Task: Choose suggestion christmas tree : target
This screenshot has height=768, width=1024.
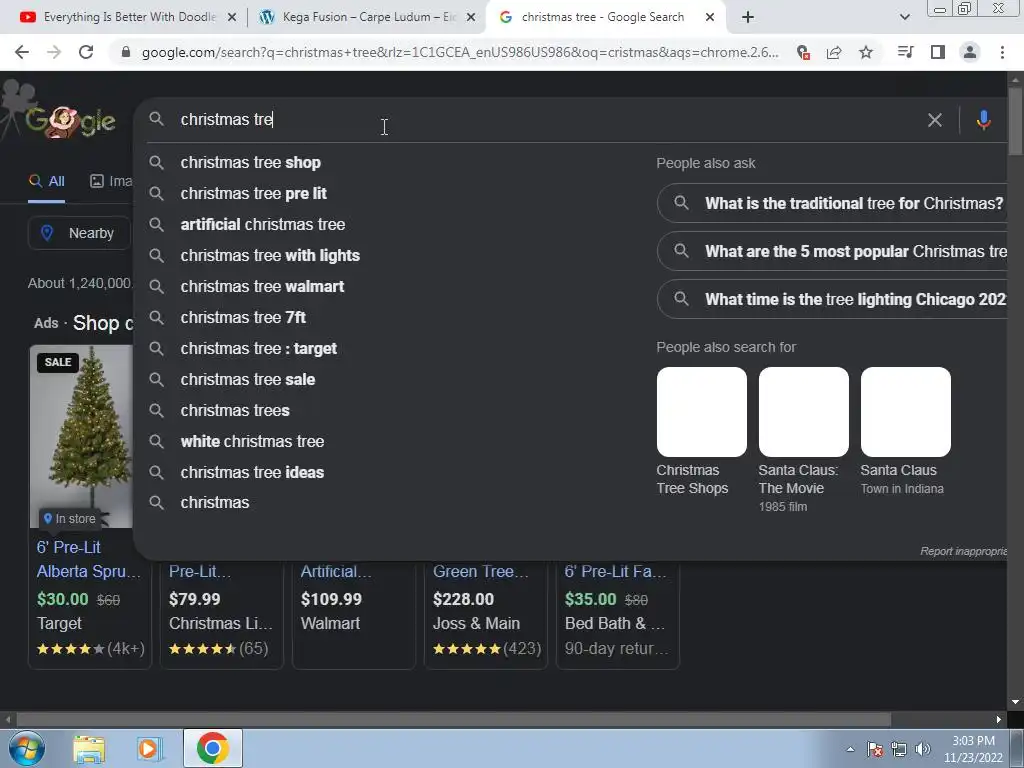Action: click(x=259, y=349)
